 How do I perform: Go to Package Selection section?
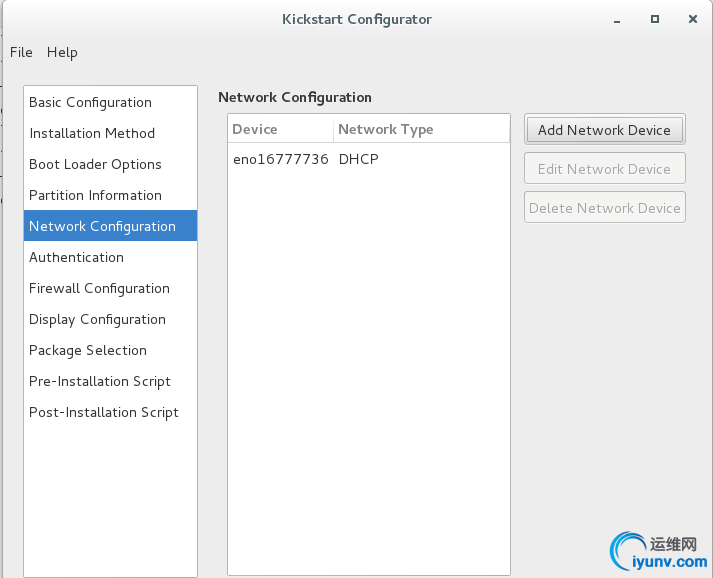[x=88, y=350]
